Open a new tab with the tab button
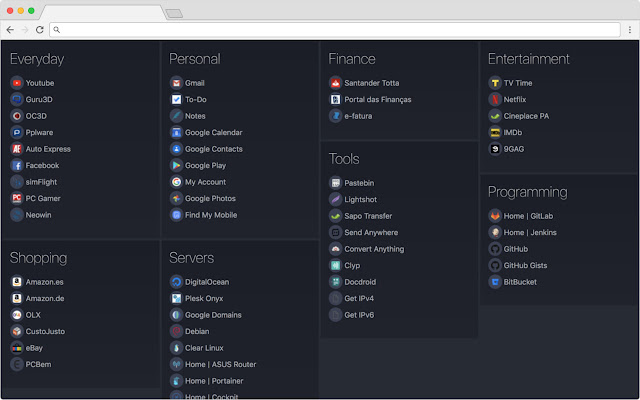The height and width of the screenshot is (400, 640). [174, 13]
